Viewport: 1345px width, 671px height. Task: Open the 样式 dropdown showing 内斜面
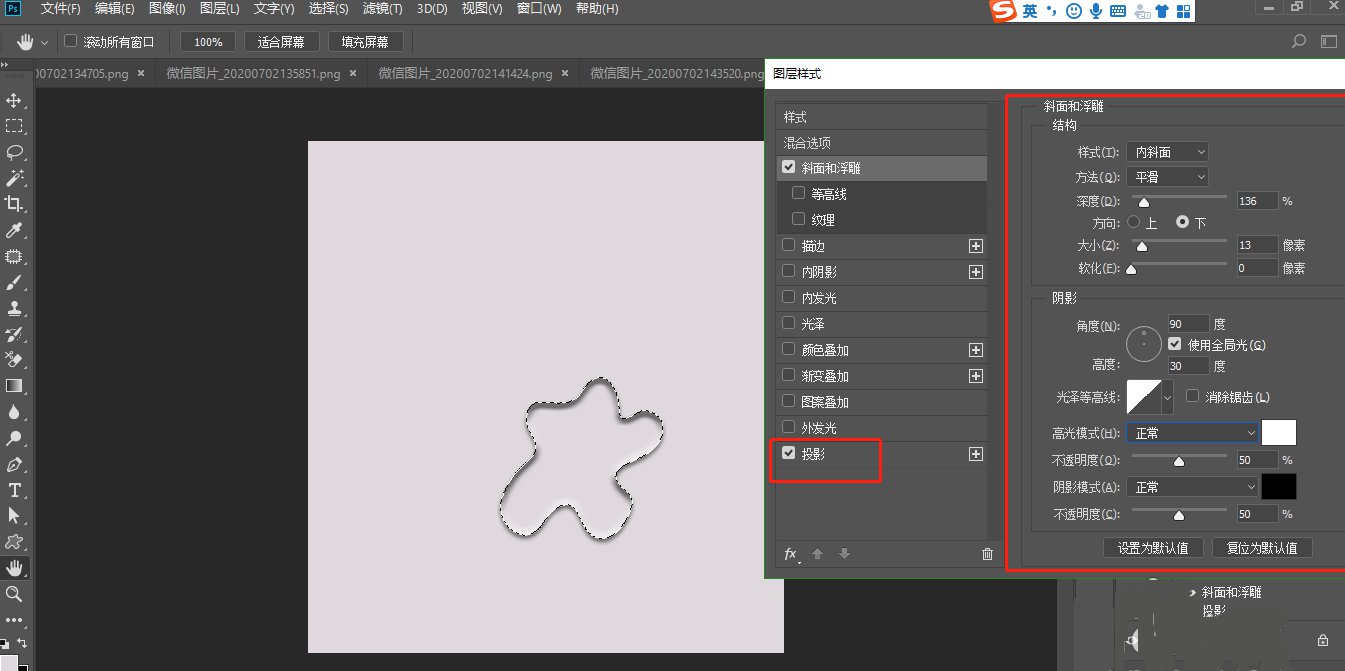(x=1167, y=152)
